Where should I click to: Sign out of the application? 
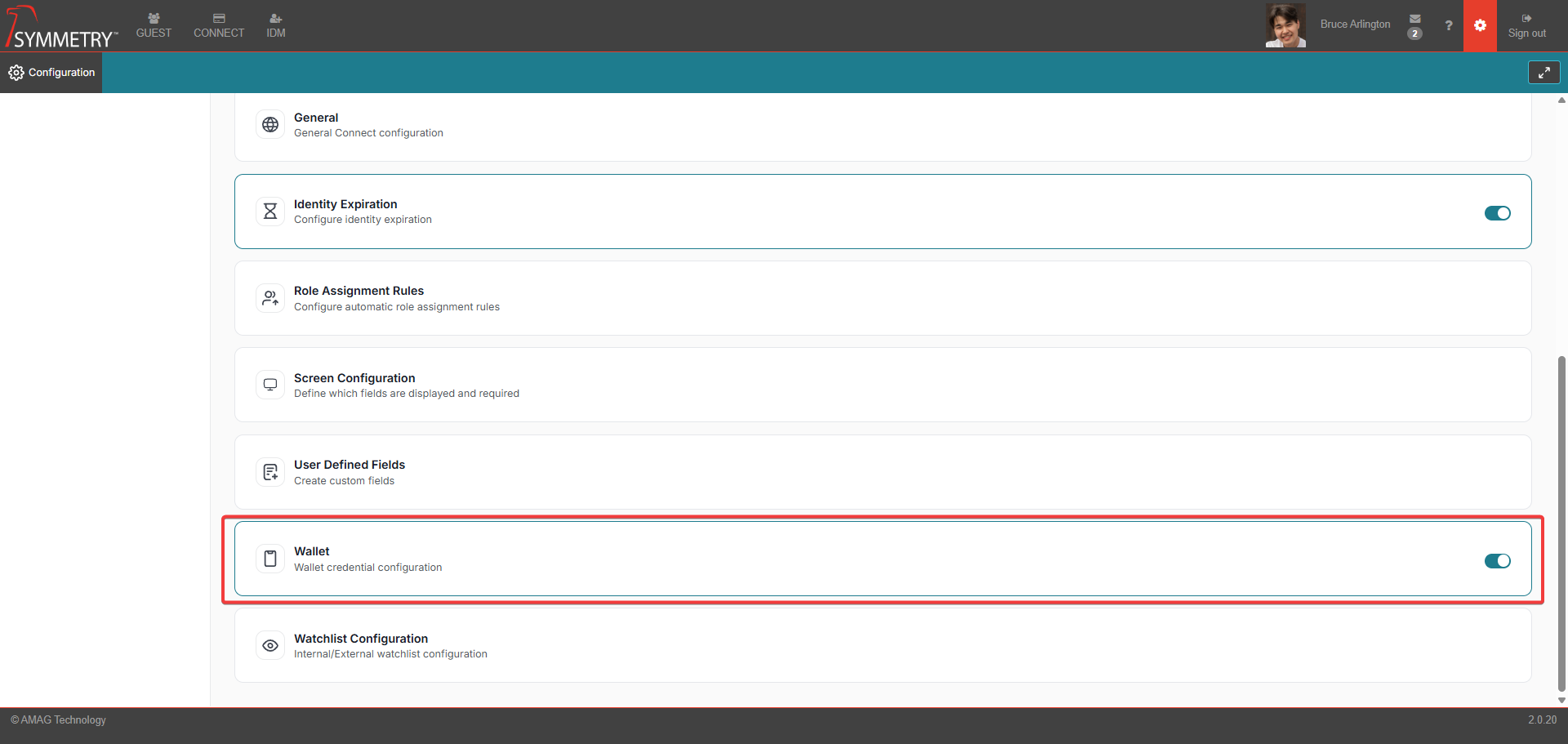tap(1526, 25)
